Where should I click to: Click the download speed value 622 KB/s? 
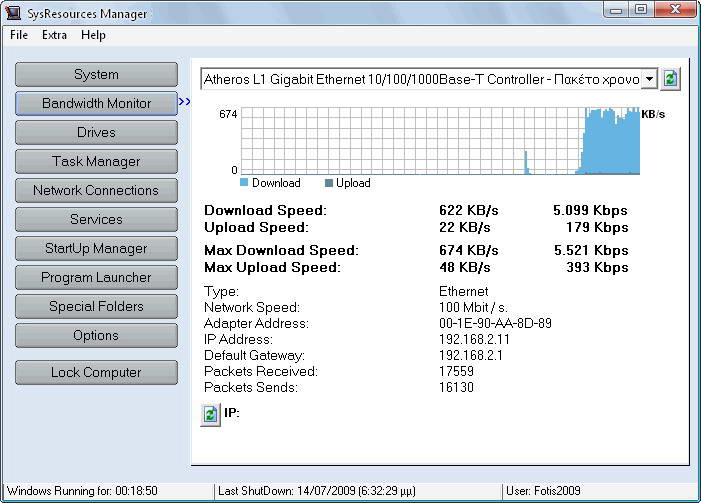click(x=469, y=211)
